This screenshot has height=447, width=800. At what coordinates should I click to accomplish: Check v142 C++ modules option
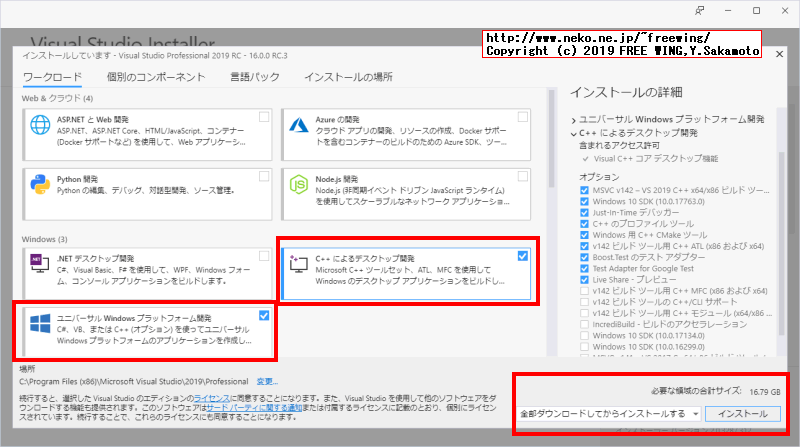584,313
